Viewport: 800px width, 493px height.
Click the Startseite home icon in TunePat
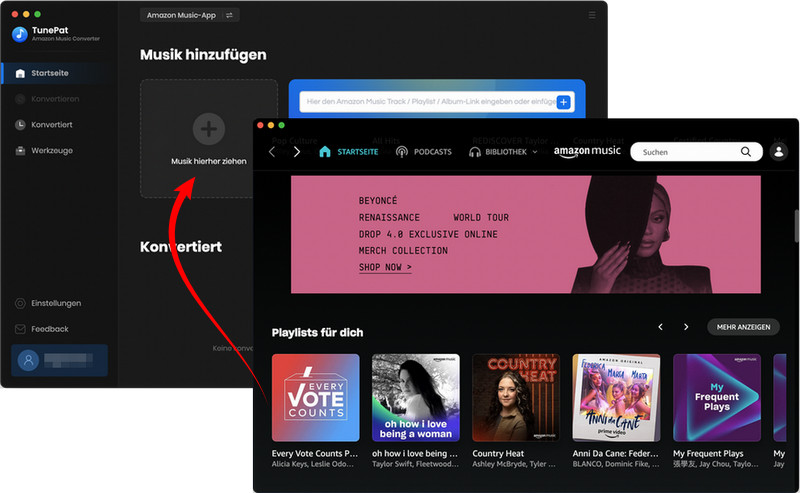pyautogui.click(x=20, y=73)
